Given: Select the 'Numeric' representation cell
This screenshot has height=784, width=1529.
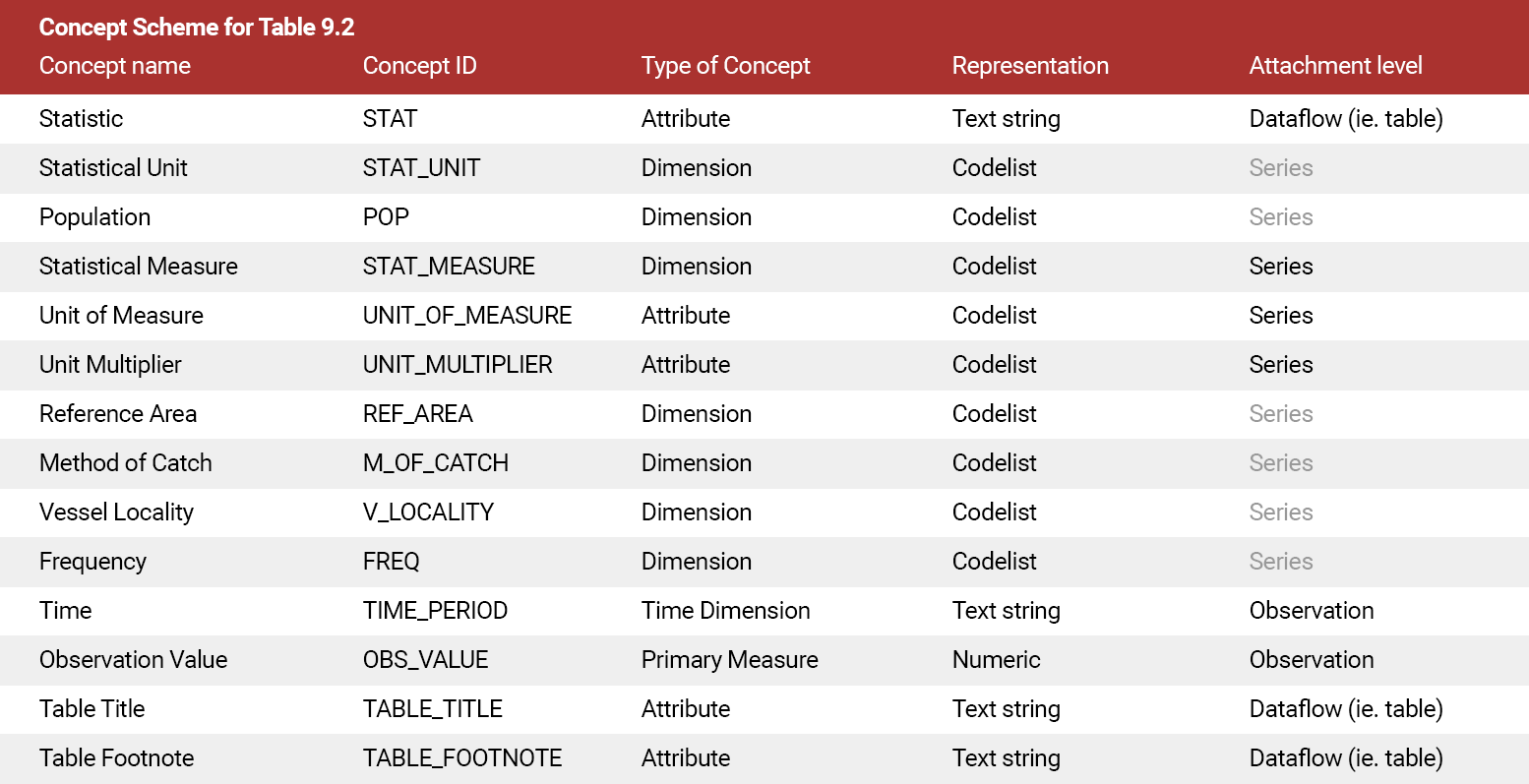Looking at the screenshot, I should point(996,660).
